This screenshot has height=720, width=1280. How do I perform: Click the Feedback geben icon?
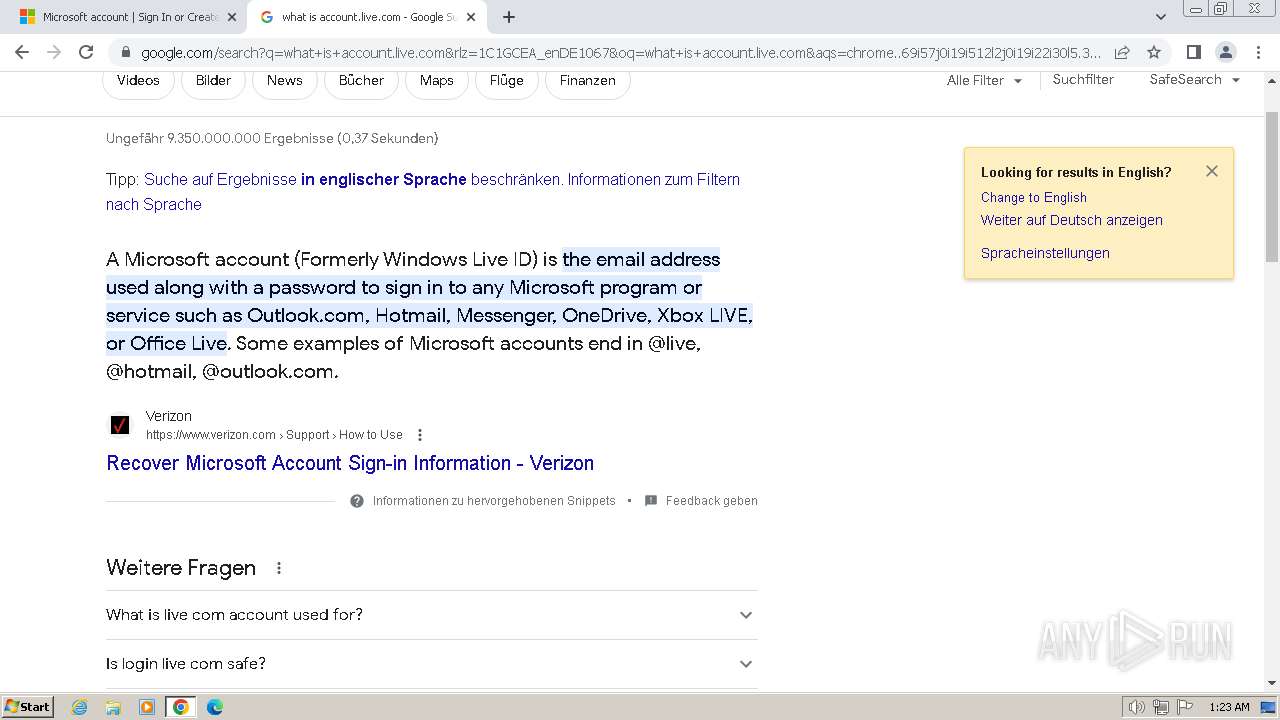[x=651, y=501]
